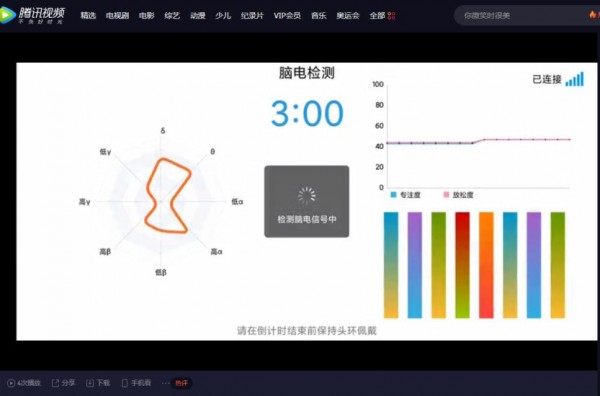
Task: Open the 综艺 category
Action: (172, 16)
